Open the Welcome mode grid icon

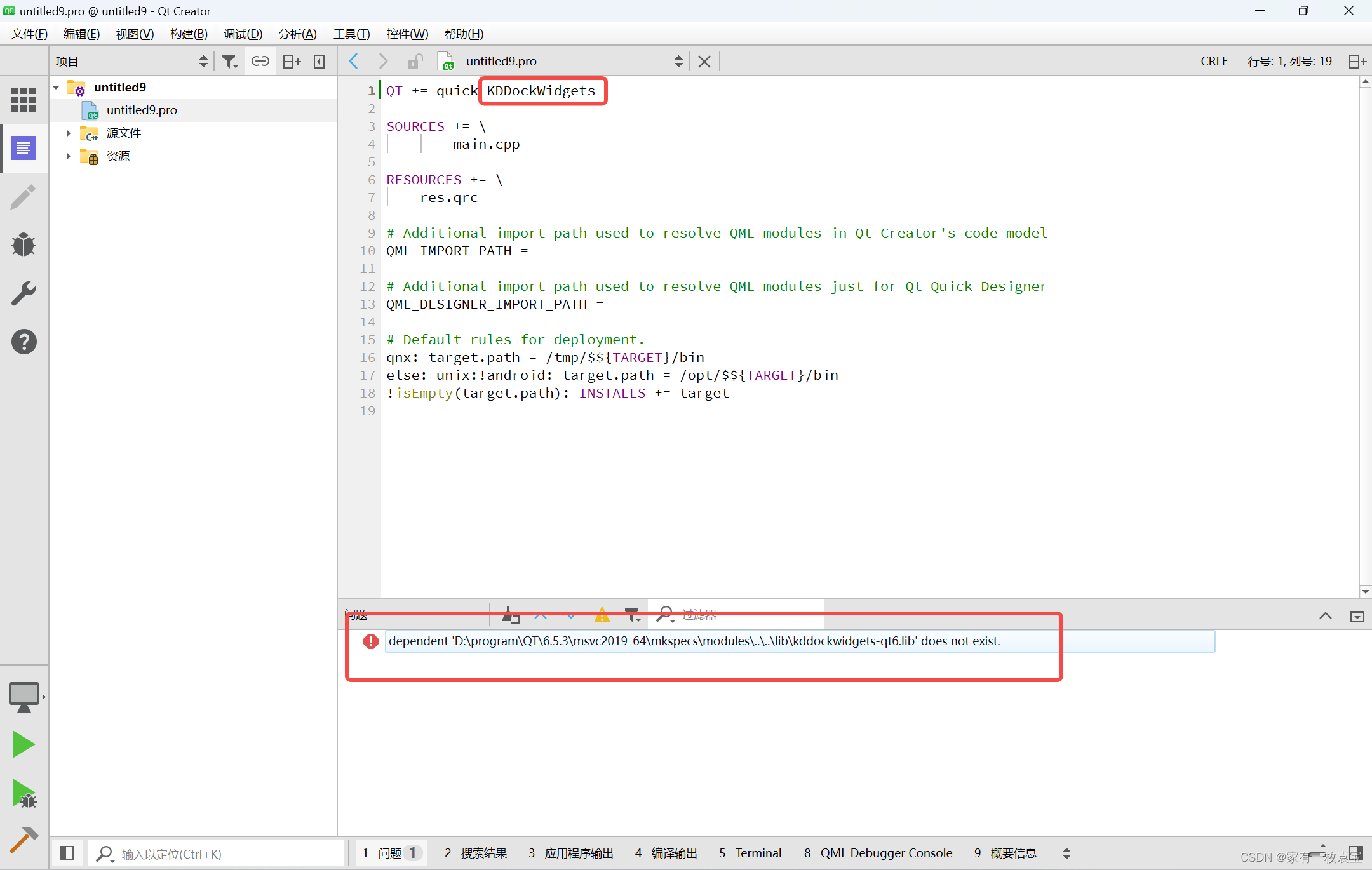24,100
